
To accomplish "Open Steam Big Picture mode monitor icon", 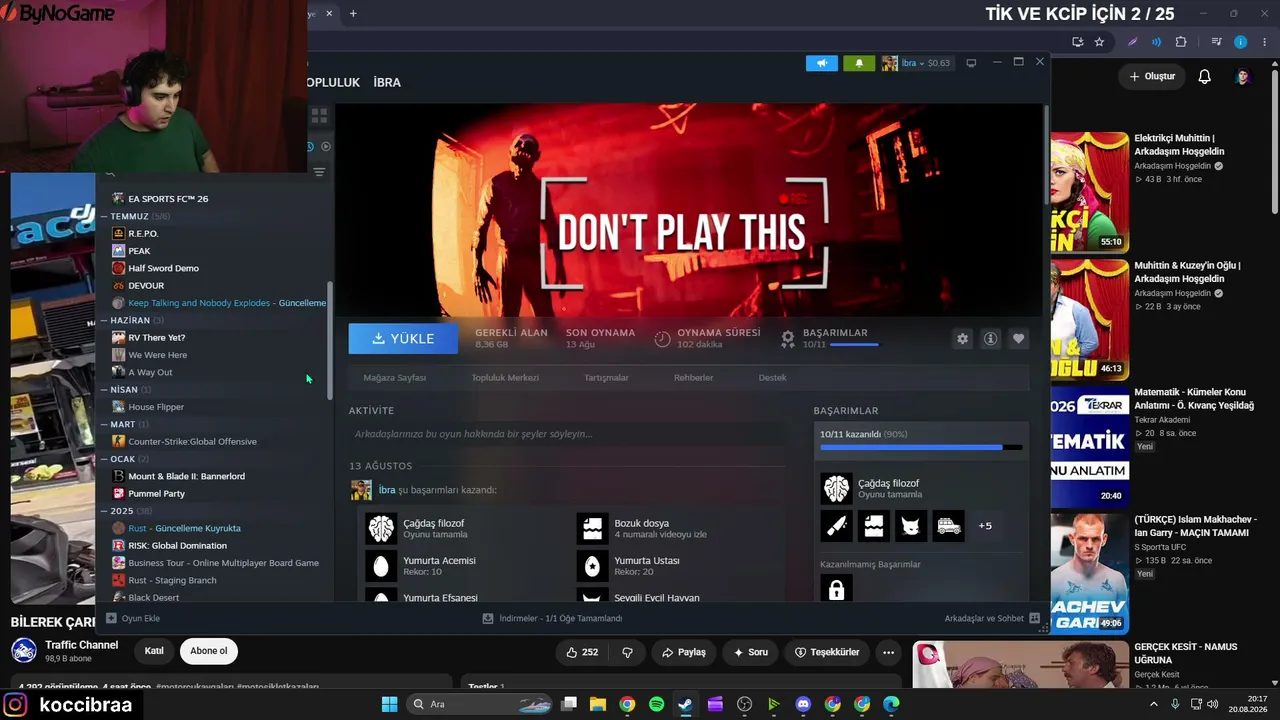I will pyautogui.click(x=970, y=63).
